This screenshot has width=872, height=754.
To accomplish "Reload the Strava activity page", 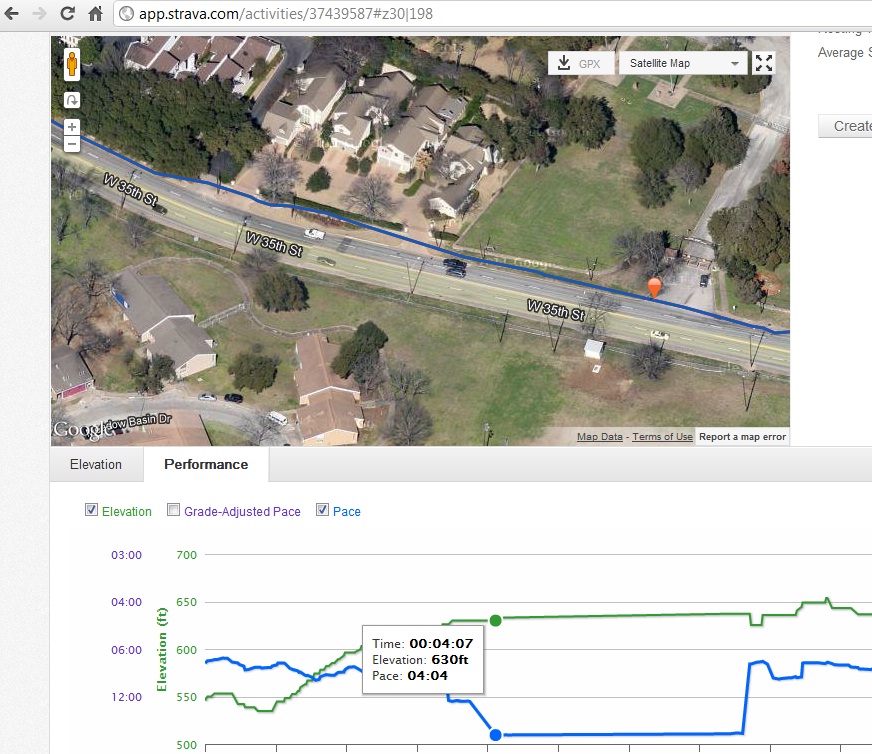I will [x=67, y=13].
